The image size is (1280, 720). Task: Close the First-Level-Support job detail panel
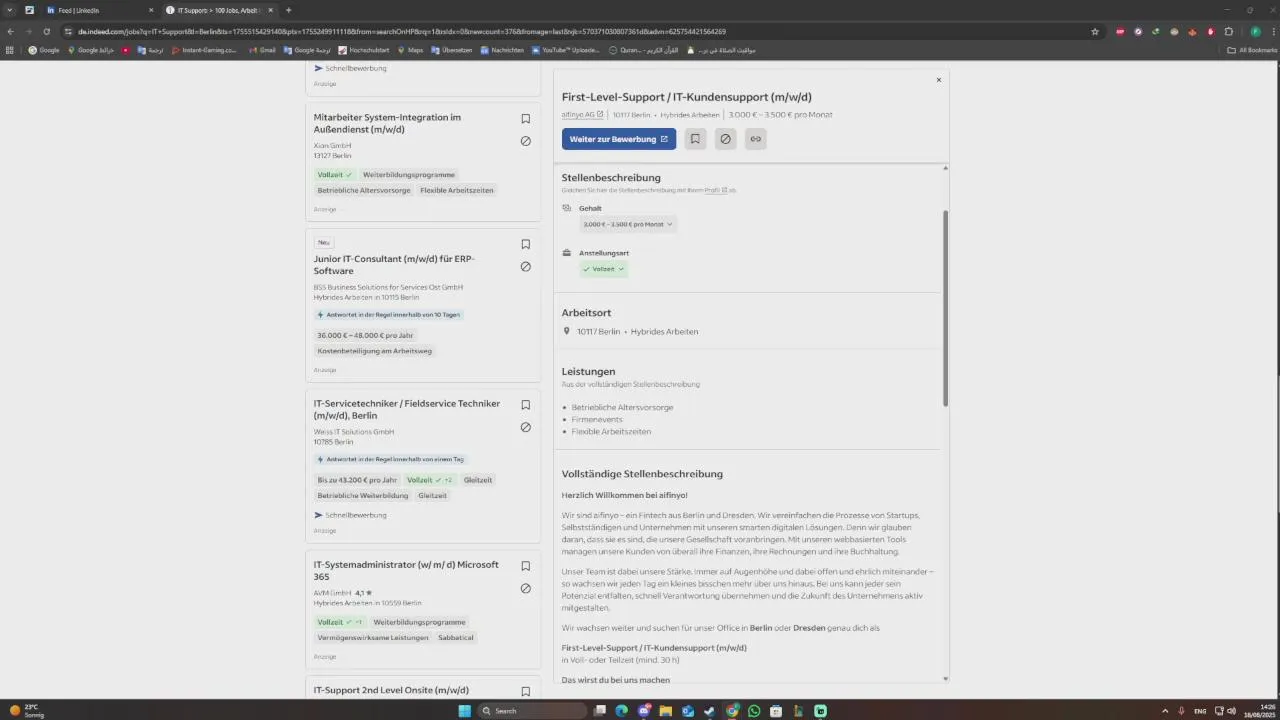pos(938,80)
